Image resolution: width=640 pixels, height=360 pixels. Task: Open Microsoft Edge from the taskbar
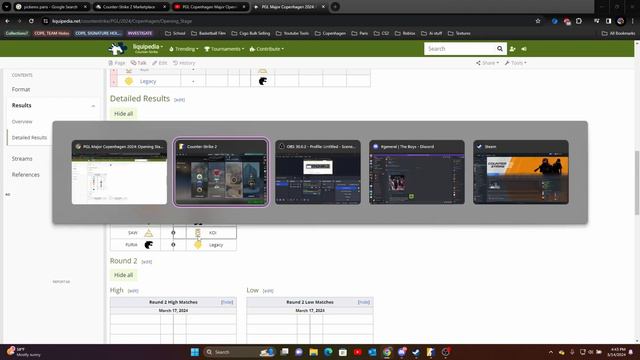(328, 352)
